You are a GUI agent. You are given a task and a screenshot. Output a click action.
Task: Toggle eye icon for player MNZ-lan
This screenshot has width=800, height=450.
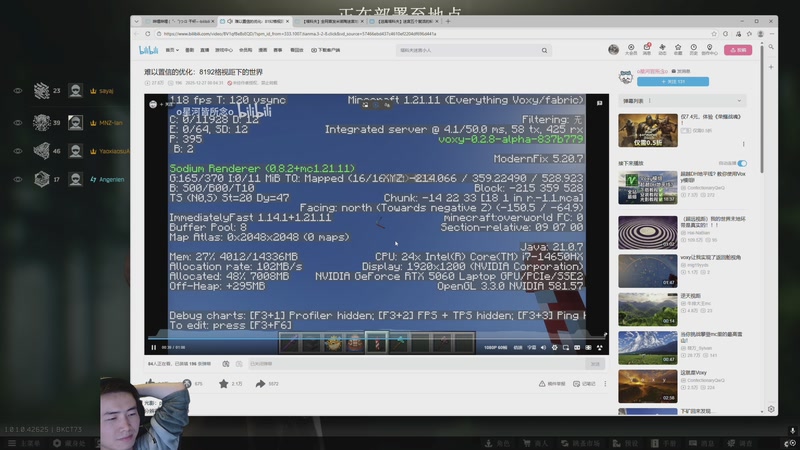(x=18, y=123)
